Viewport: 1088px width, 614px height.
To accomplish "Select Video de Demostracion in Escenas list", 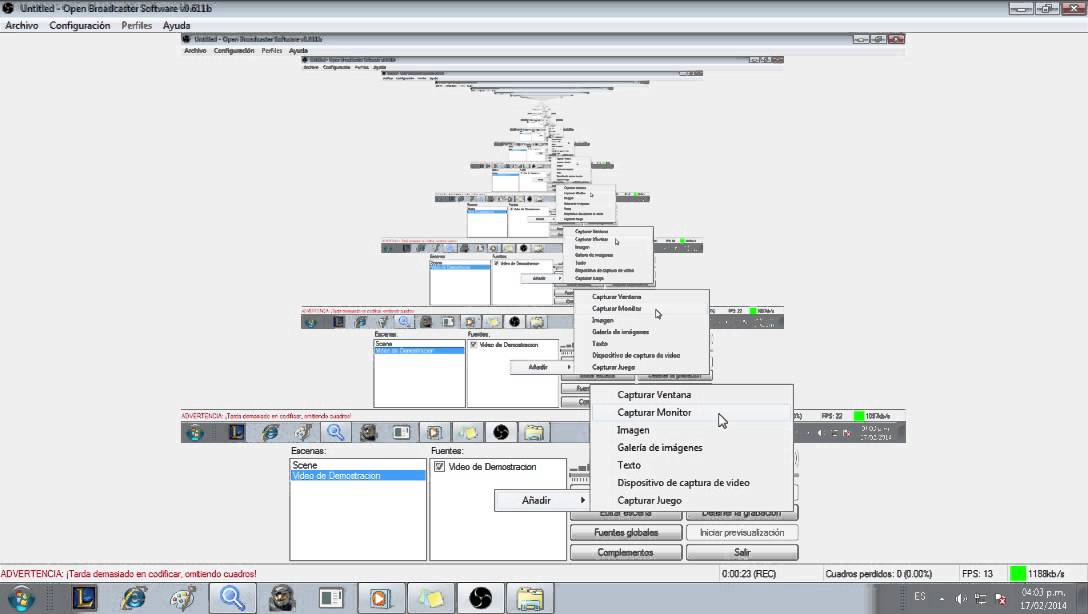I will [357, 476].
